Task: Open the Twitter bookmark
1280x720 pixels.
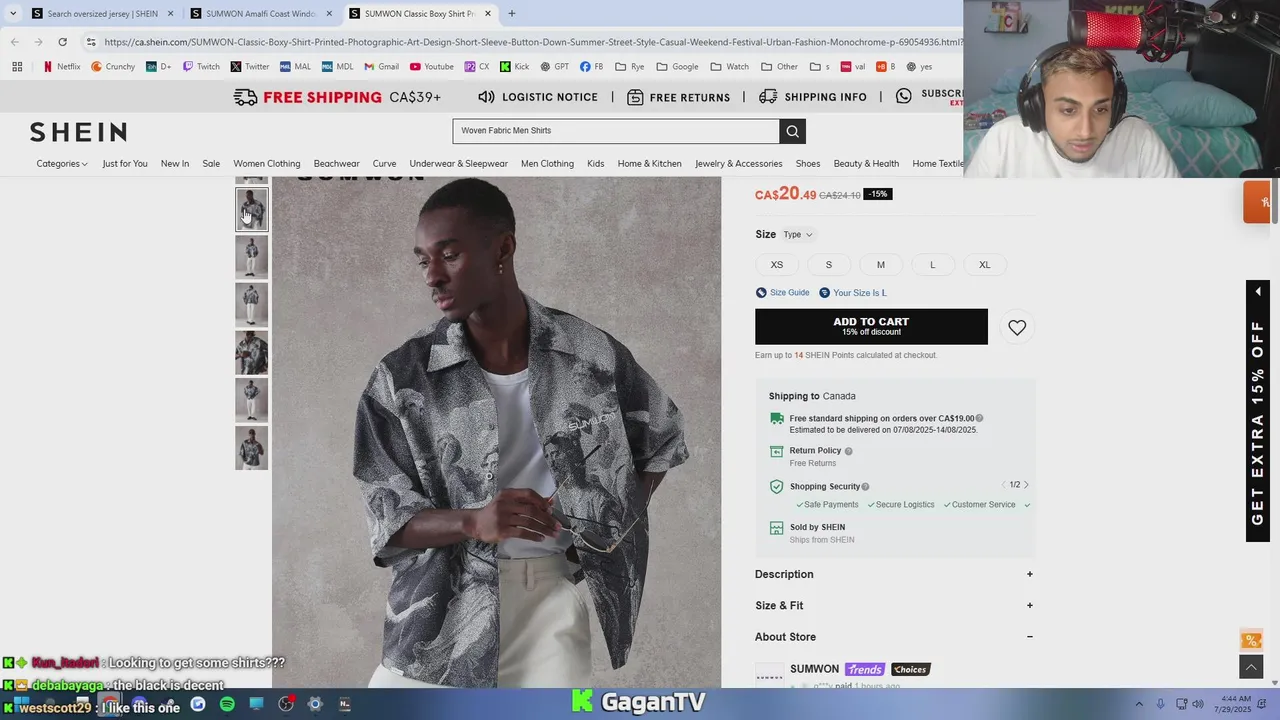Action: click(x=249, y=67)
